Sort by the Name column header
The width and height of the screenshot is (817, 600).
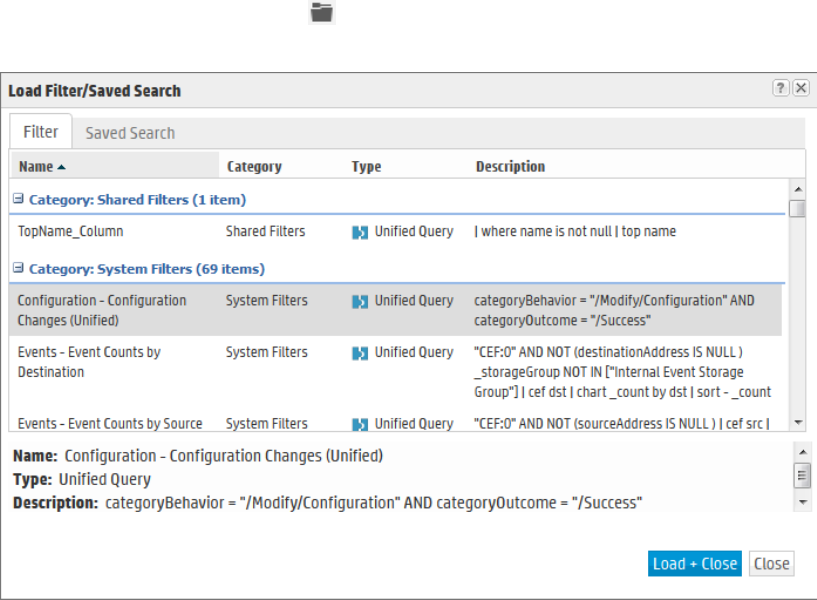pos(40,167)
